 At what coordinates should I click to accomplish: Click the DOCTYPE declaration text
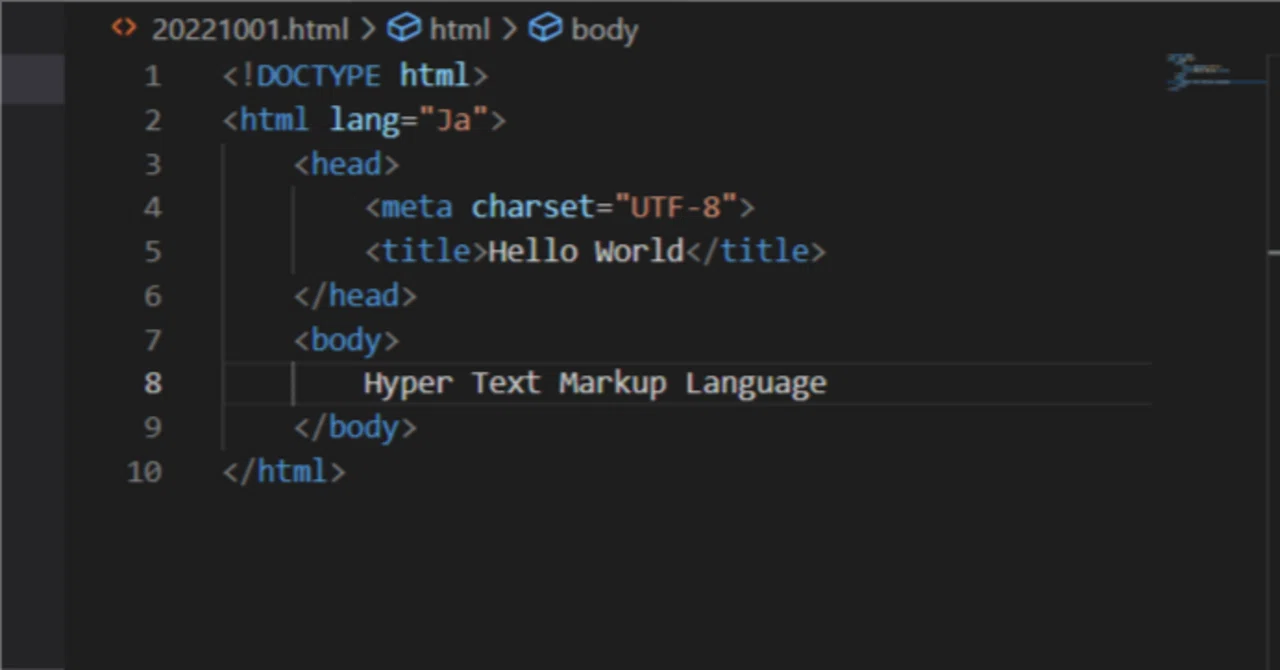pyautogui.click(x=355, y=76)
